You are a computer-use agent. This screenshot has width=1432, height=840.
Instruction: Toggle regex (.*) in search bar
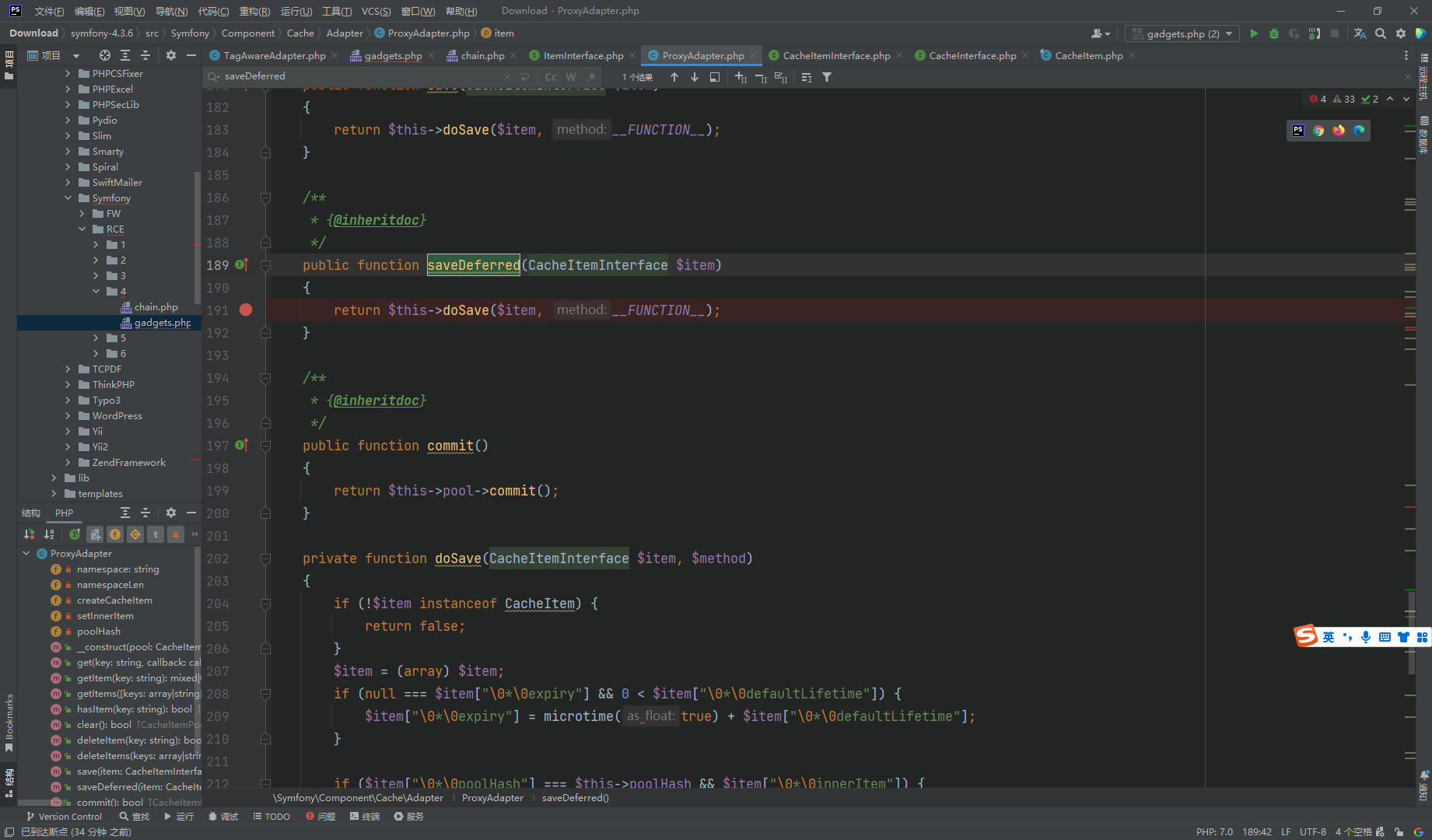[x=591, y=77]
